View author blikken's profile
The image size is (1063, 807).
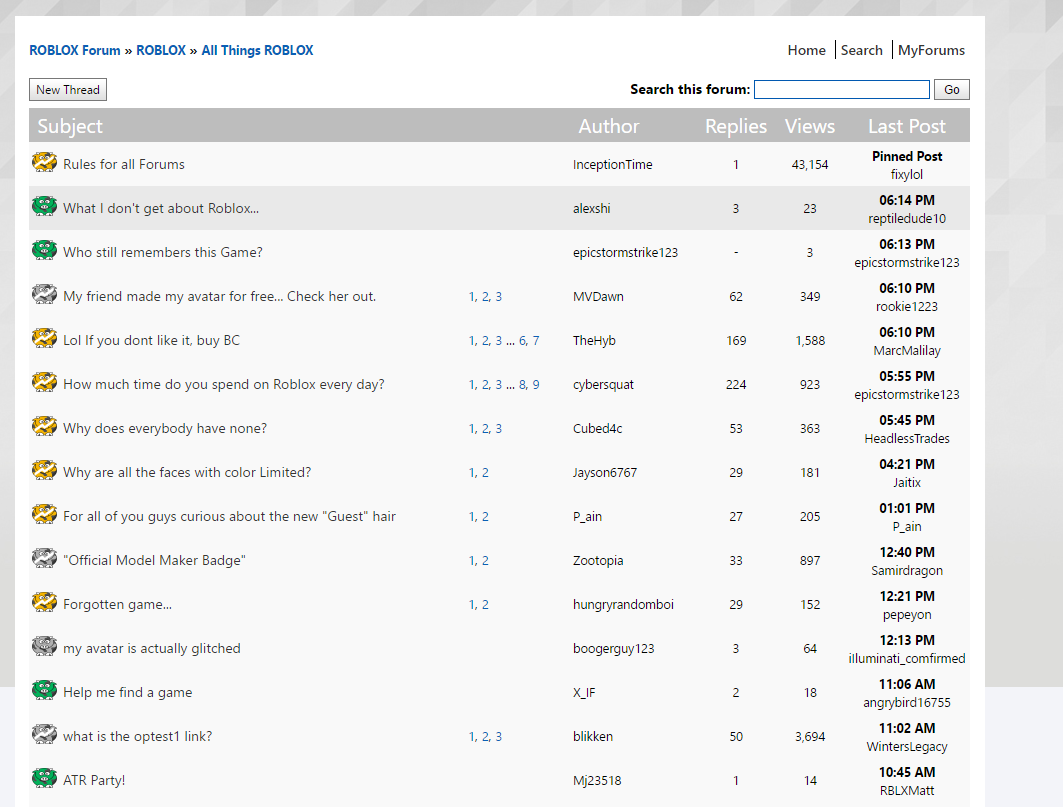point(593,736)
